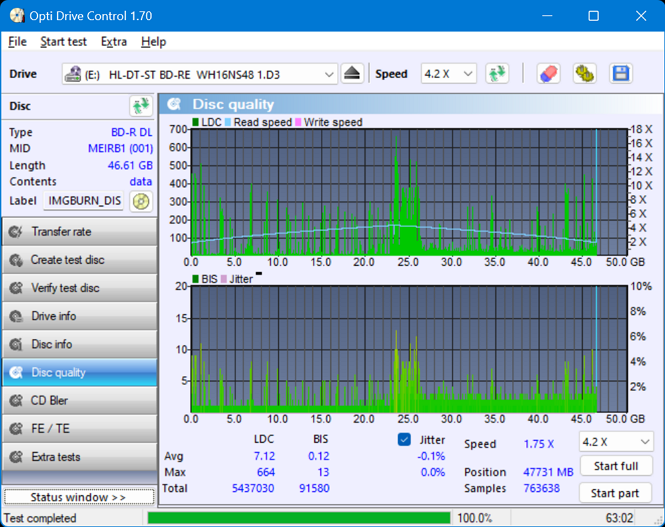Click the Extra tests sidebar icon
The height and width of the screenshot is (527, 665).
coord(16,457)
